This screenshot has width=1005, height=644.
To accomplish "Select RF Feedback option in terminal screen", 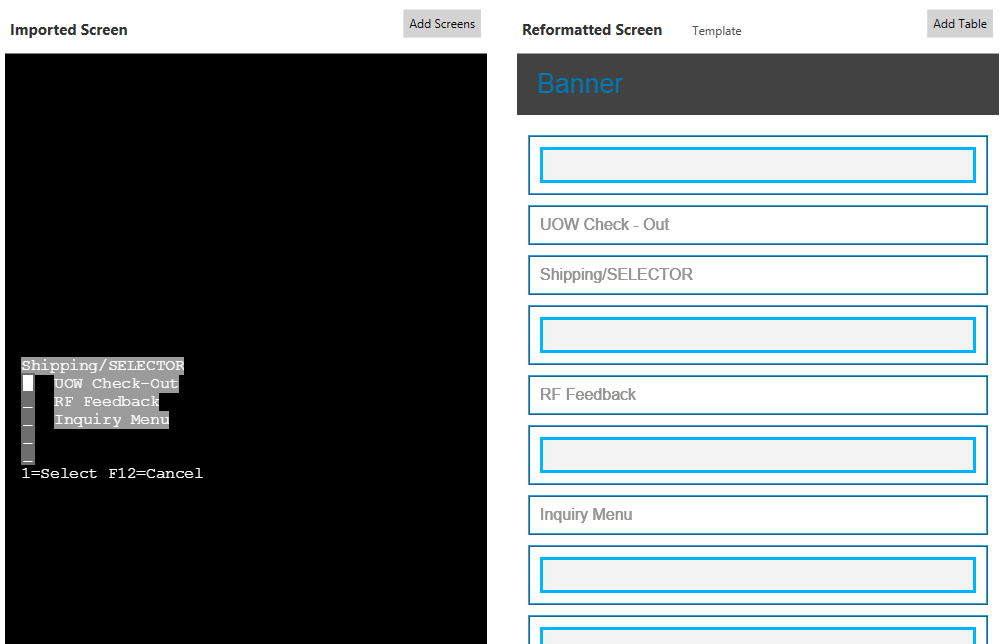I will pyautogui.click(x=107, y=402).
